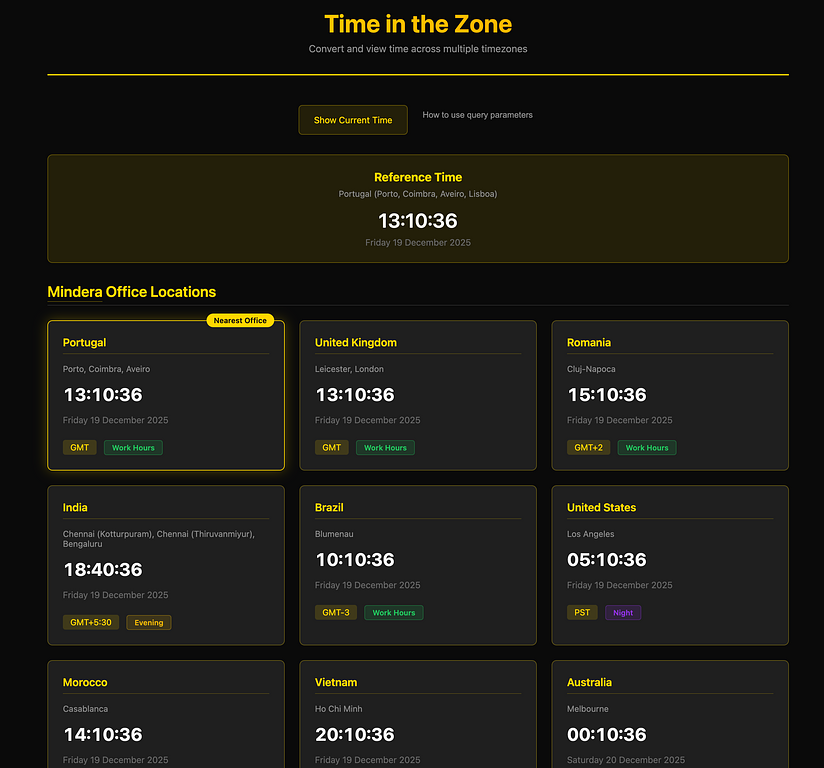Screen dimensions: 824x768
Task: Click the PST timezone badge
Action: [x=582, y=613]
